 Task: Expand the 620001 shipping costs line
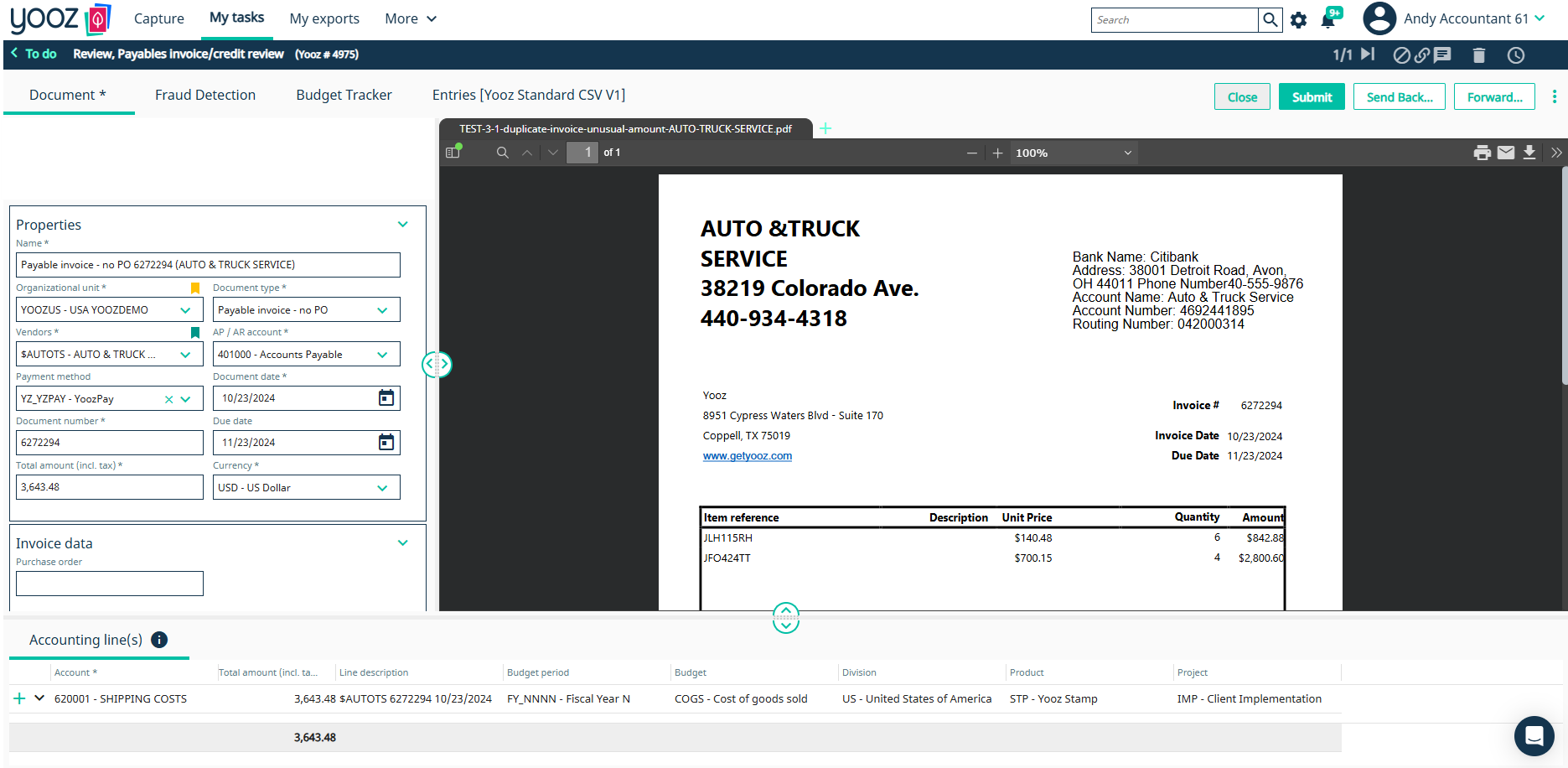39,698
